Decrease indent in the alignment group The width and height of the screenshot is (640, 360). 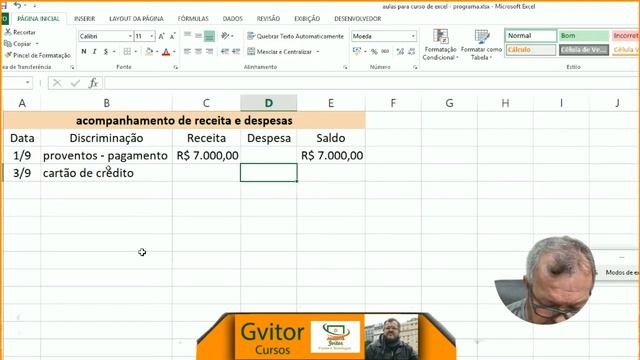tap(225, 51)
